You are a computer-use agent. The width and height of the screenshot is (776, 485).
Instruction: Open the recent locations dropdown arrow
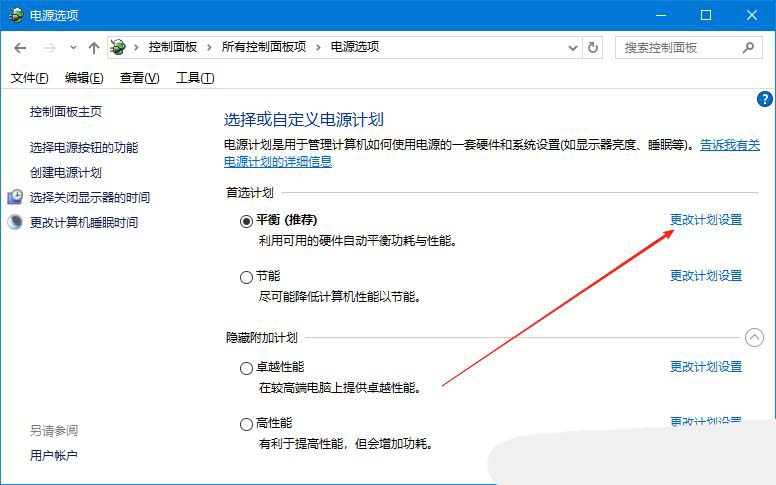point(73,48)
